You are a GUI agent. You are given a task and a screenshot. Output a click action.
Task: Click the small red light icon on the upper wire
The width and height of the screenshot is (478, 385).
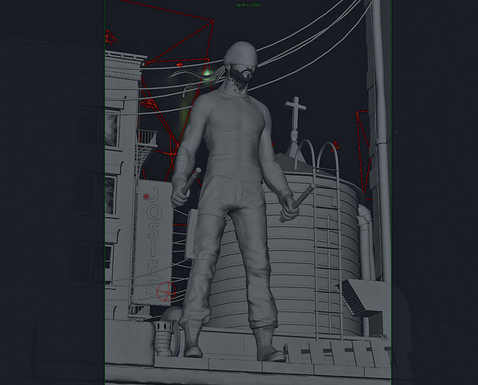pyautogui.click(x=179, y=64)
